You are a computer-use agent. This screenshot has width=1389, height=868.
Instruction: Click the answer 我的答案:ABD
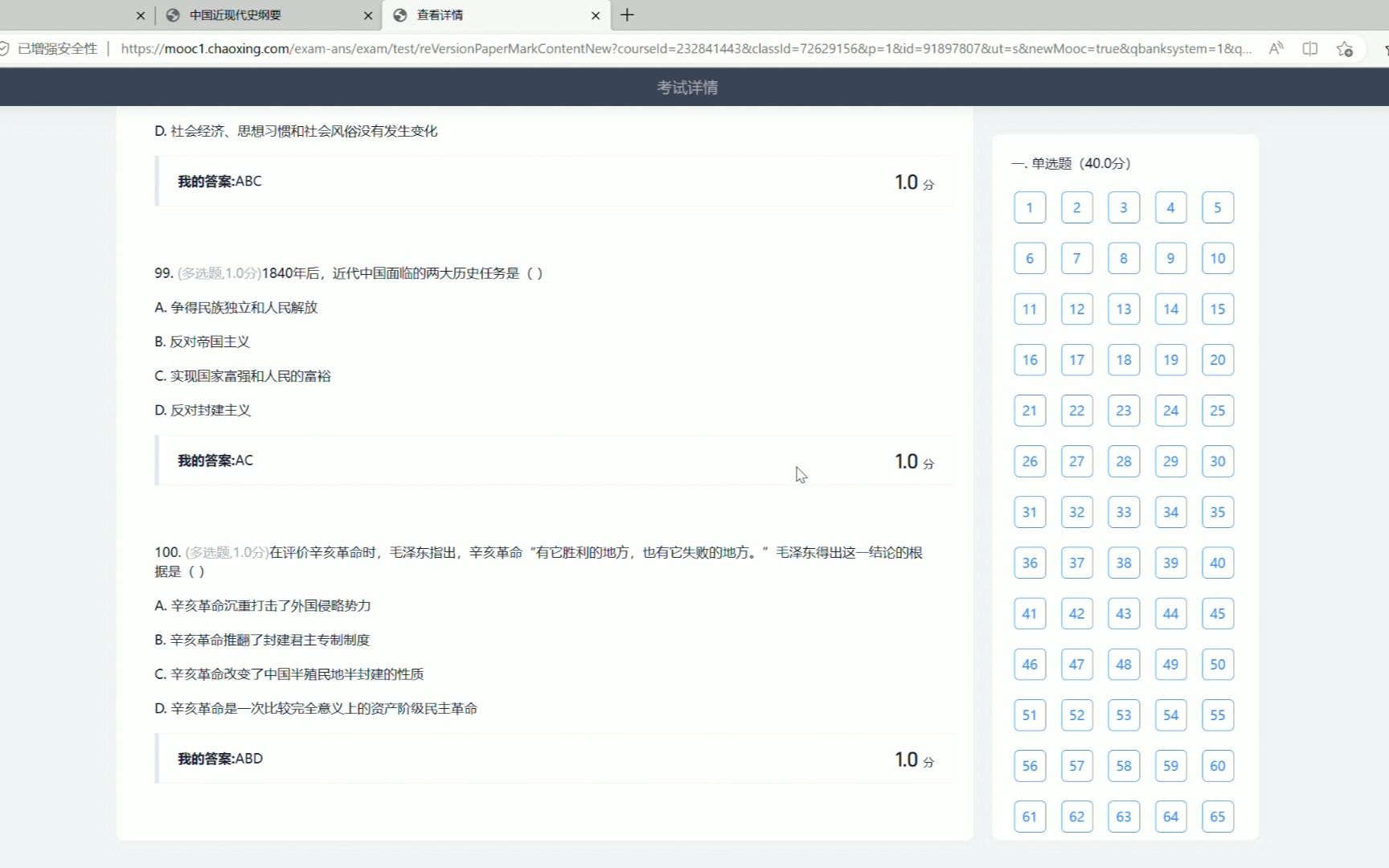(220, 759)
